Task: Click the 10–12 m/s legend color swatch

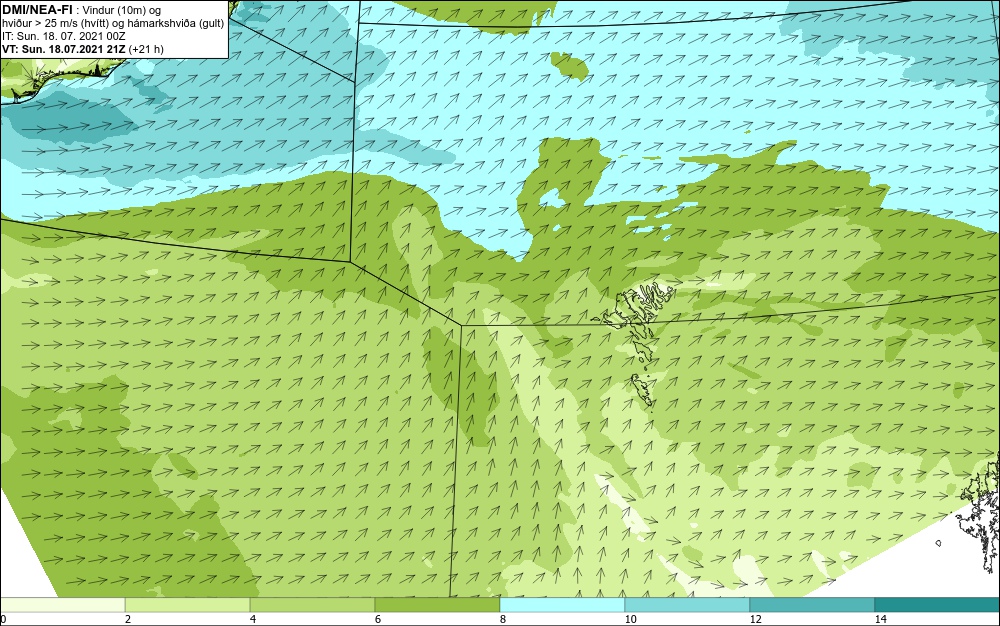Action: point(688,605)
